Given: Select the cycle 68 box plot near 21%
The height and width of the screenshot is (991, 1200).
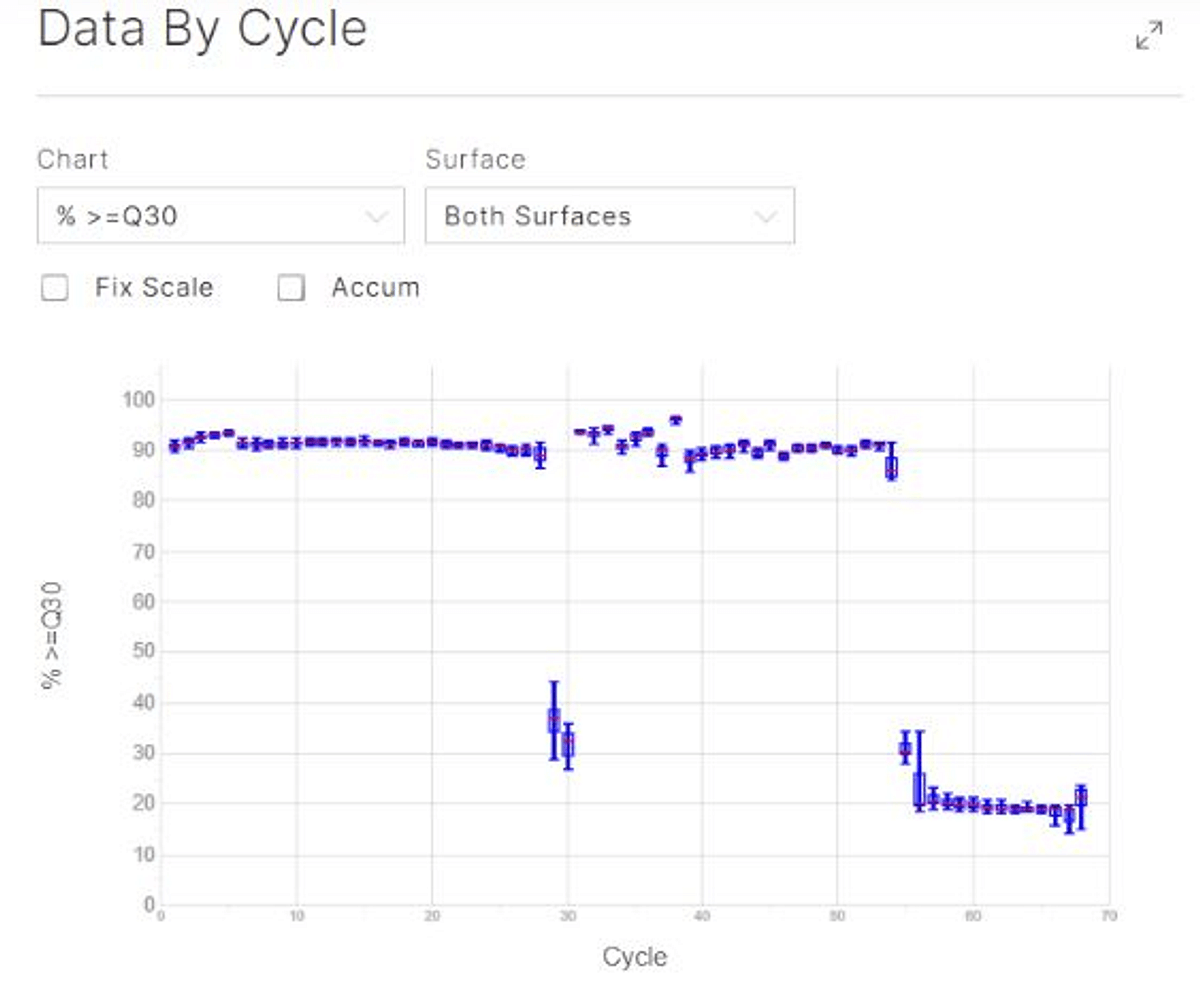Looking at the screenshot, I should [x=1081, y=798].
